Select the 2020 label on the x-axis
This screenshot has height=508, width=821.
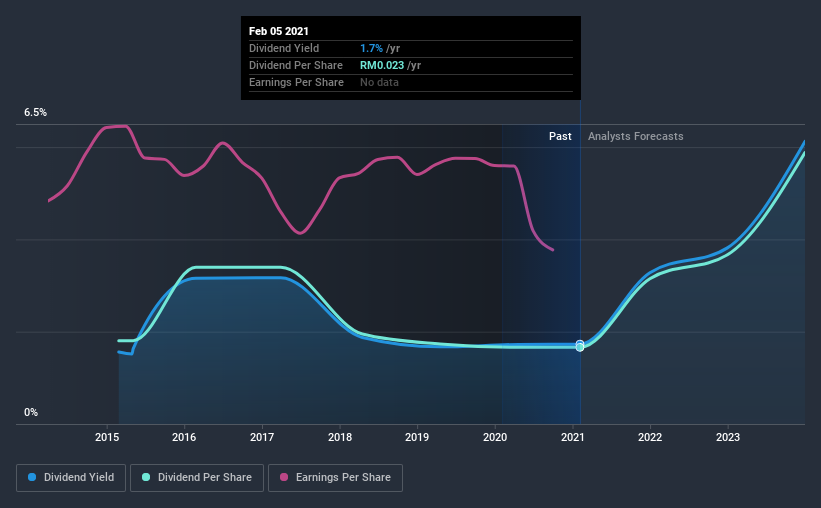[x=495, y=437]
